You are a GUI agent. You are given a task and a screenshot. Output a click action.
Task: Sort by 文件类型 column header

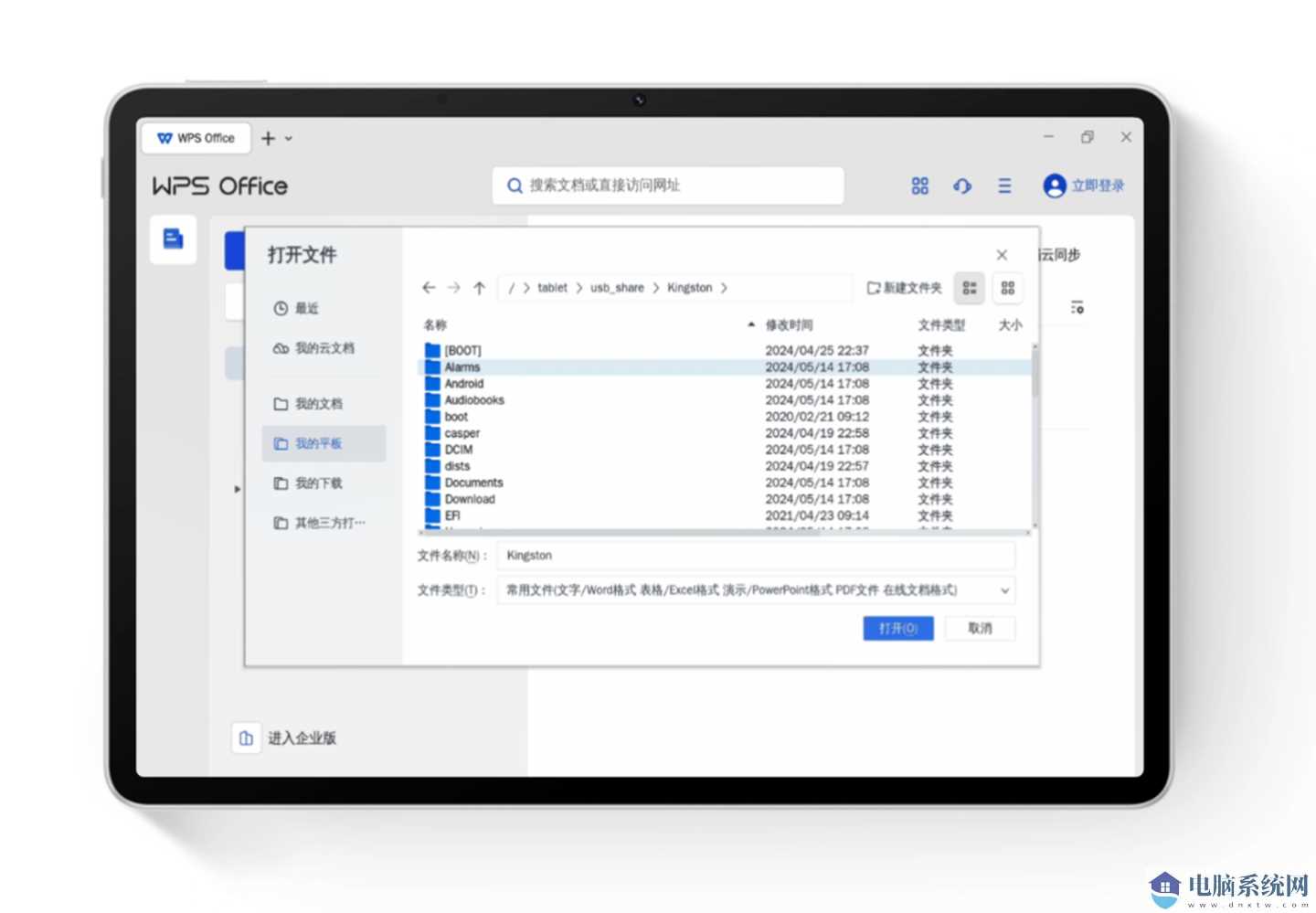point(941,325)
